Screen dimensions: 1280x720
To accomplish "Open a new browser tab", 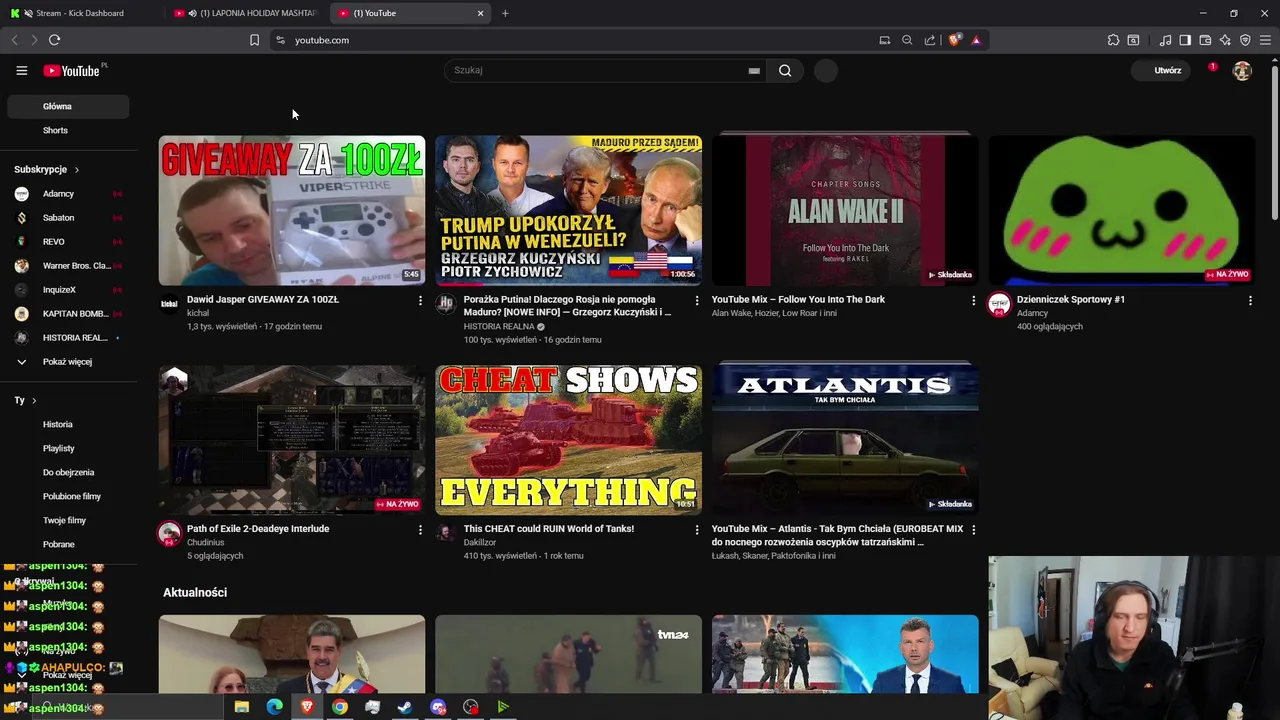I will coord(505,13).
